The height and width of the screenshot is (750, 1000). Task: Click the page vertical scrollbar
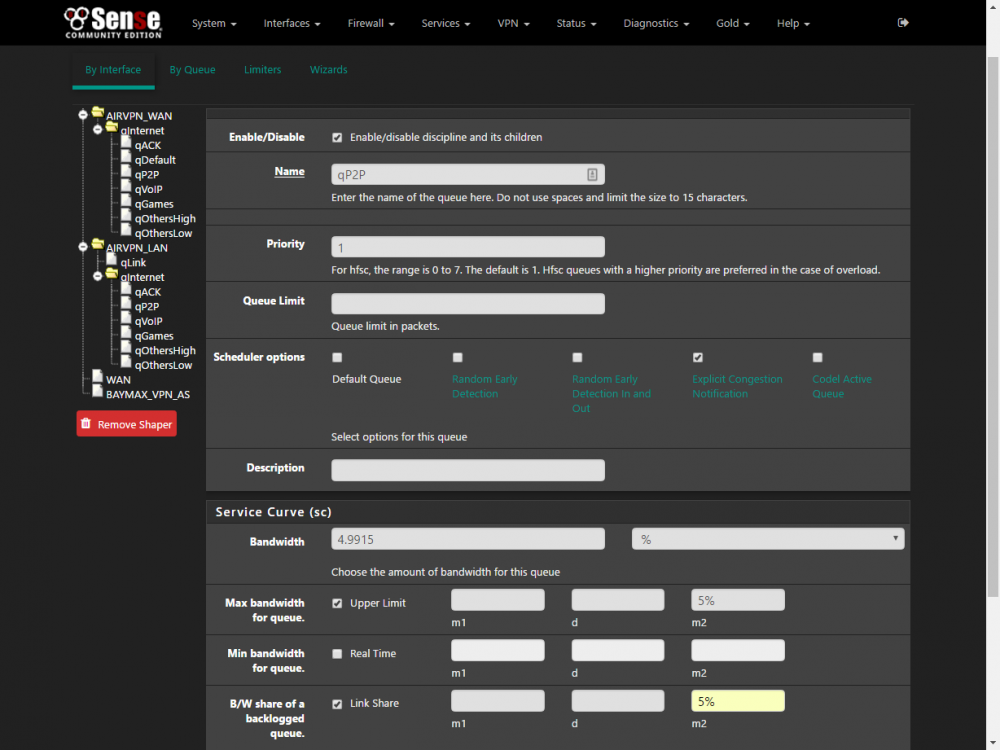click(x=992, y=326)
